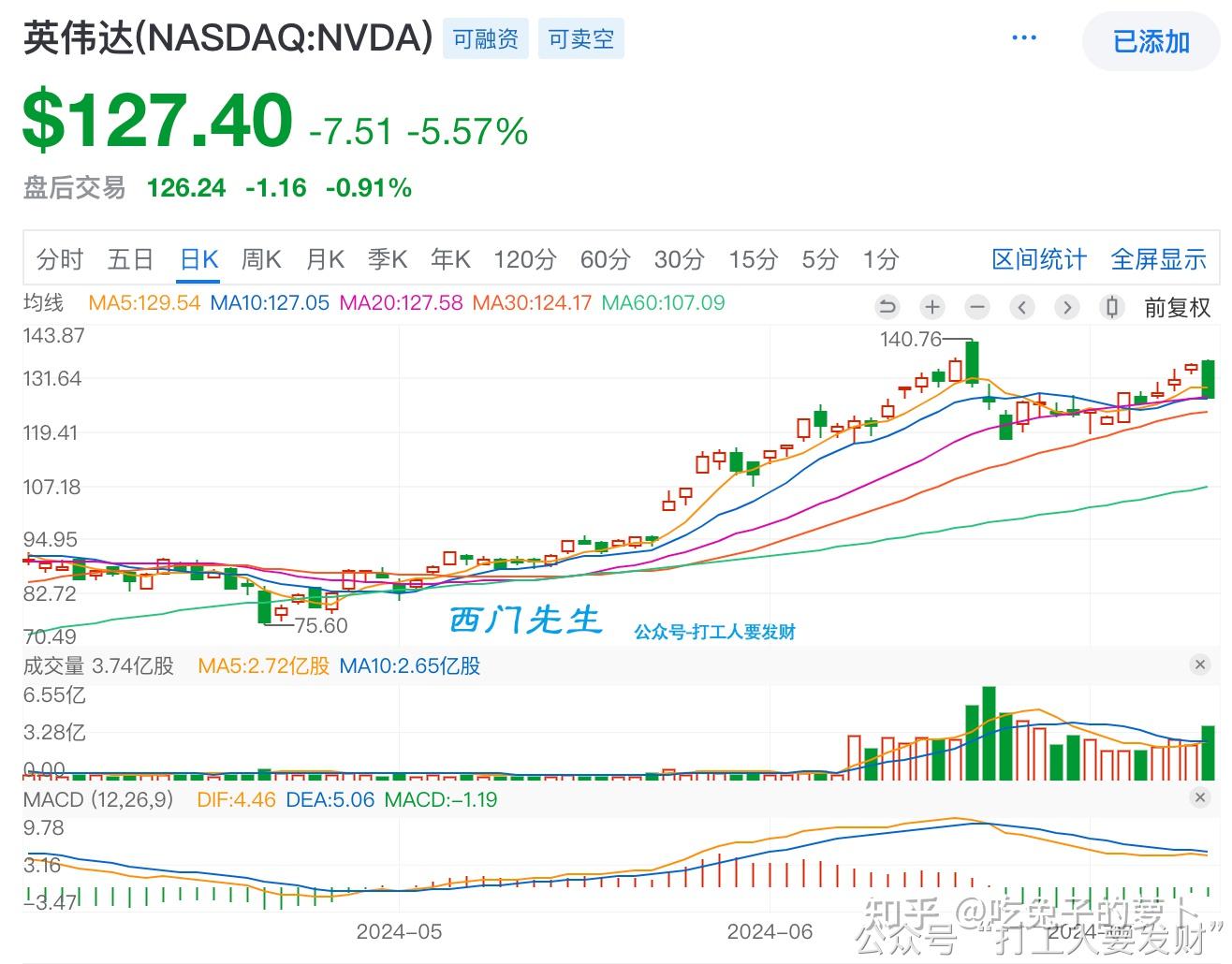Viewport: 1232px width, 964px height.
Task: Click the 可卖空 tag
Action: (581, 39)
